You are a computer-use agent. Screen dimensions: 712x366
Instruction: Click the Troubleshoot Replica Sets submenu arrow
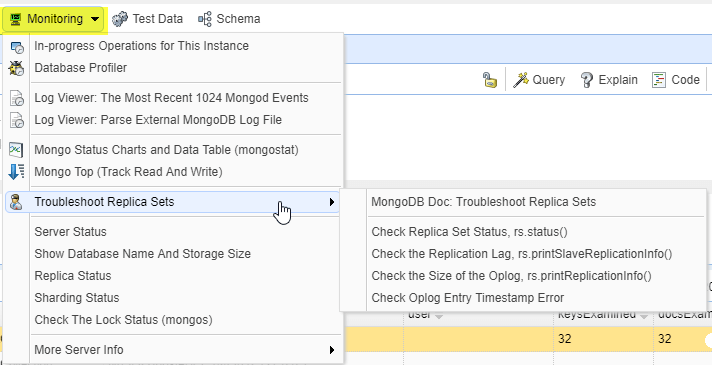[x=332, y=202]
